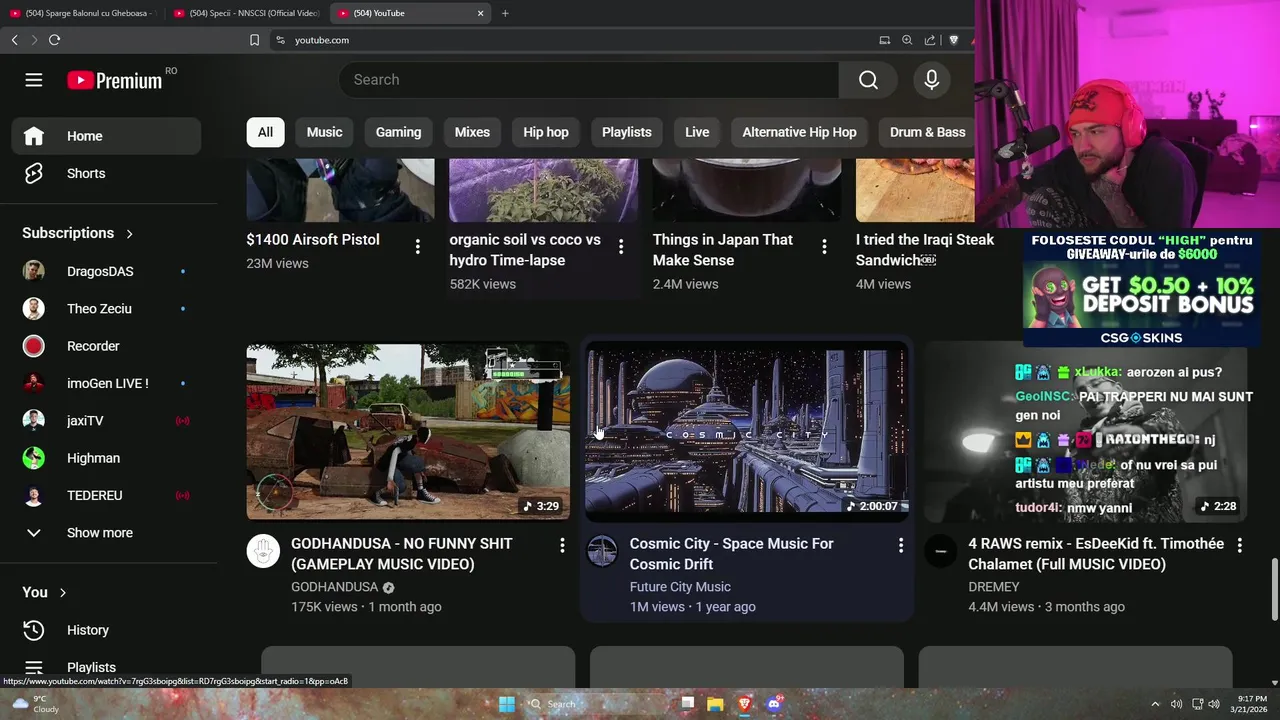Viewport: 1280px width, 720px height.
Task: Select the Playlists filter chip
Action: [x=627, y=132]
